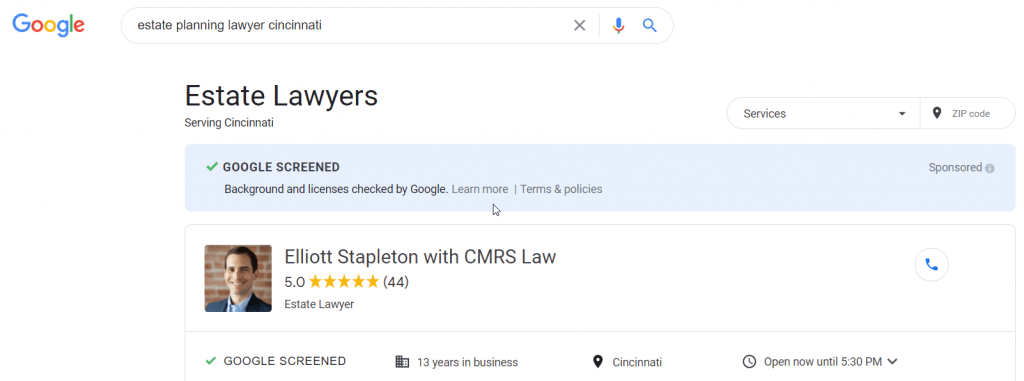Click the green Google Screened checkmark in banner
1024x381 pixels.
coord(212,167)
